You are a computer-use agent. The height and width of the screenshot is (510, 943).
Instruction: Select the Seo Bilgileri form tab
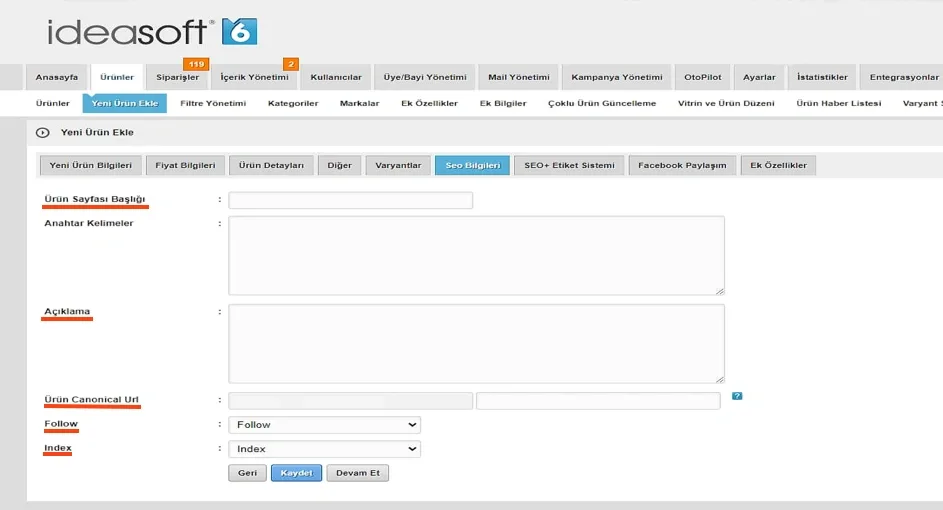[x=473, y=165]
